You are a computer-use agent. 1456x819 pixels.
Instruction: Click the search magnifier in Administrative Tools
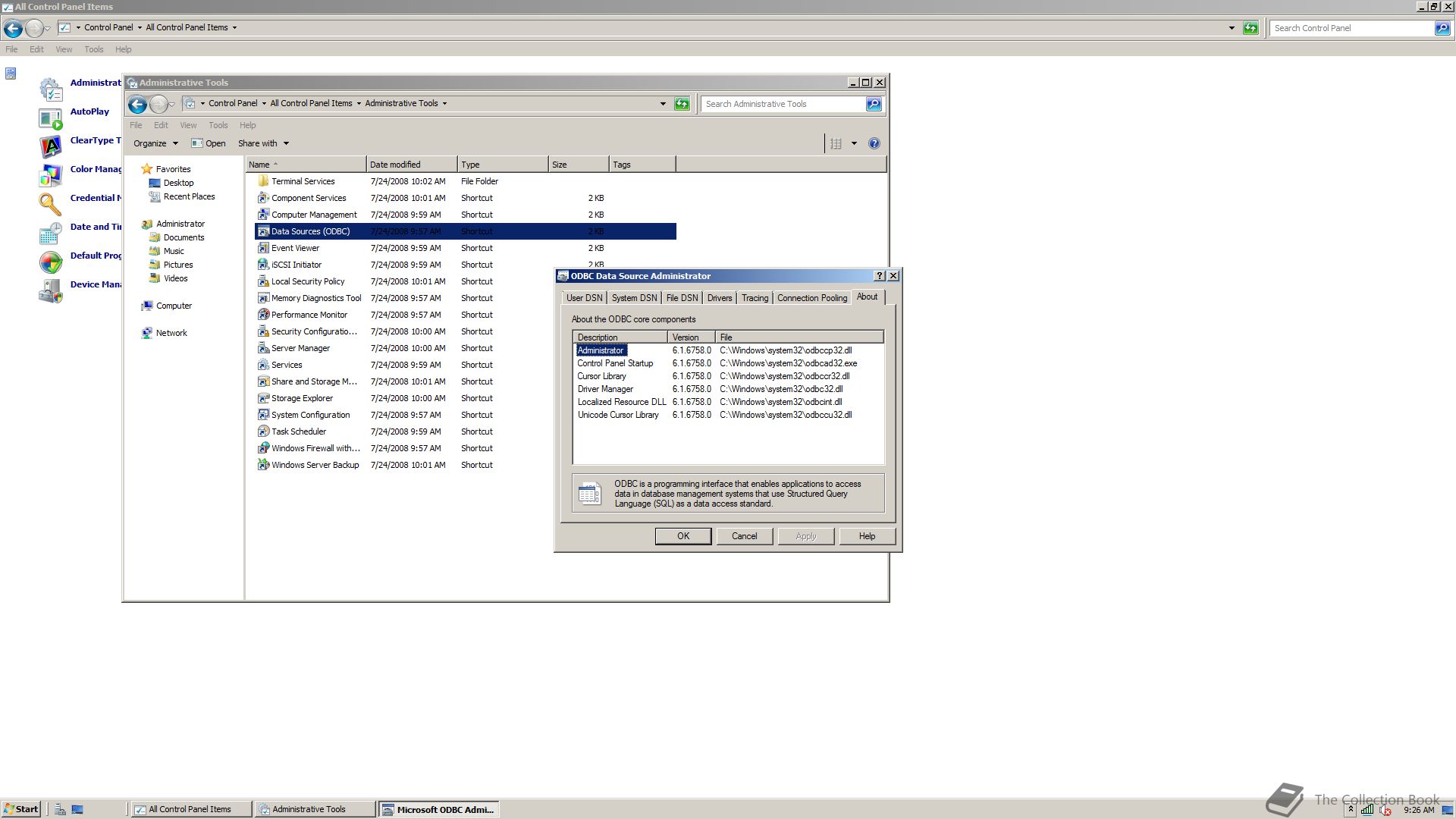[x=874, y=104]
